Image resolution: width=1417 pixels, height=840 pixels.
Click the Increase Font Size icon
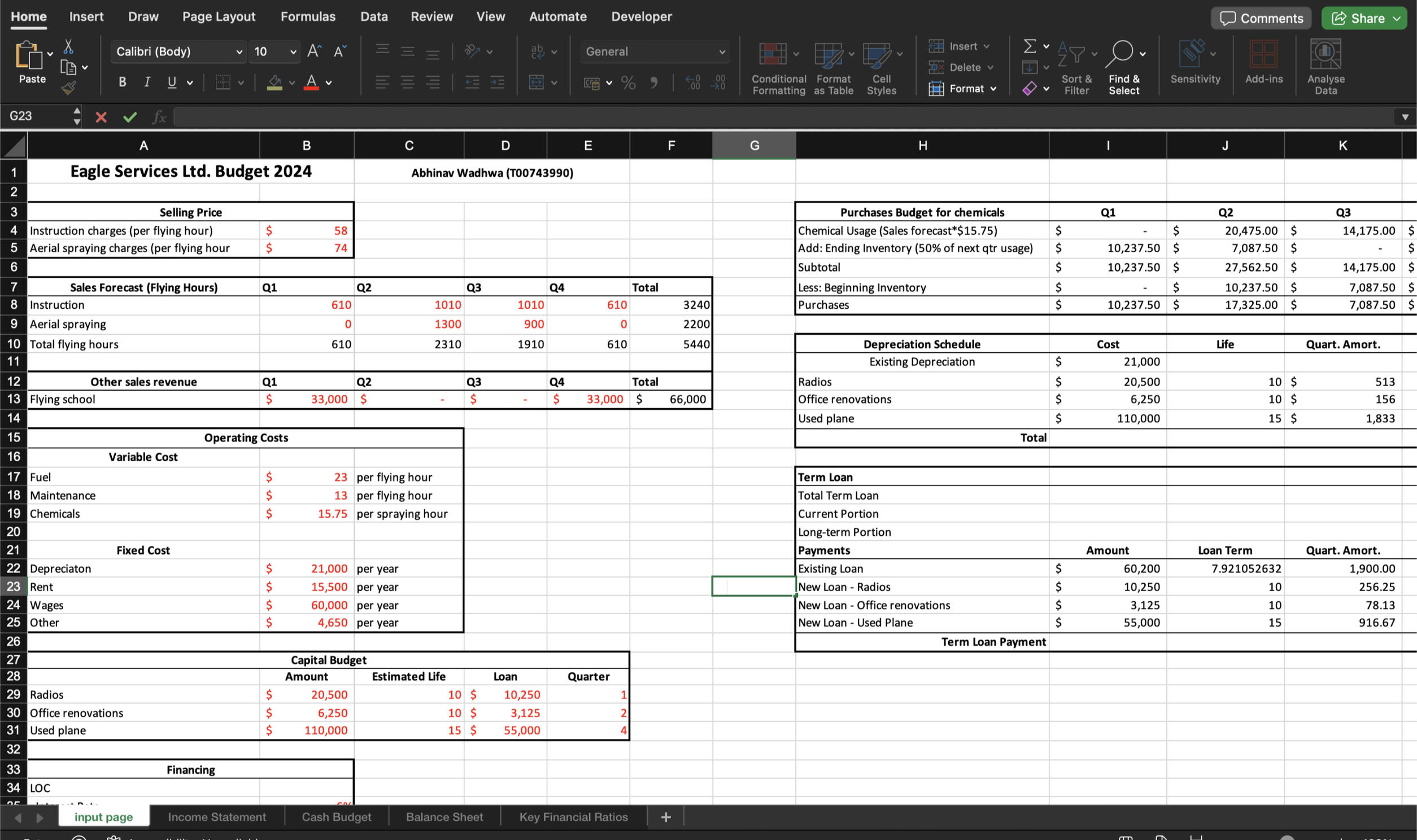click(314, 51)
